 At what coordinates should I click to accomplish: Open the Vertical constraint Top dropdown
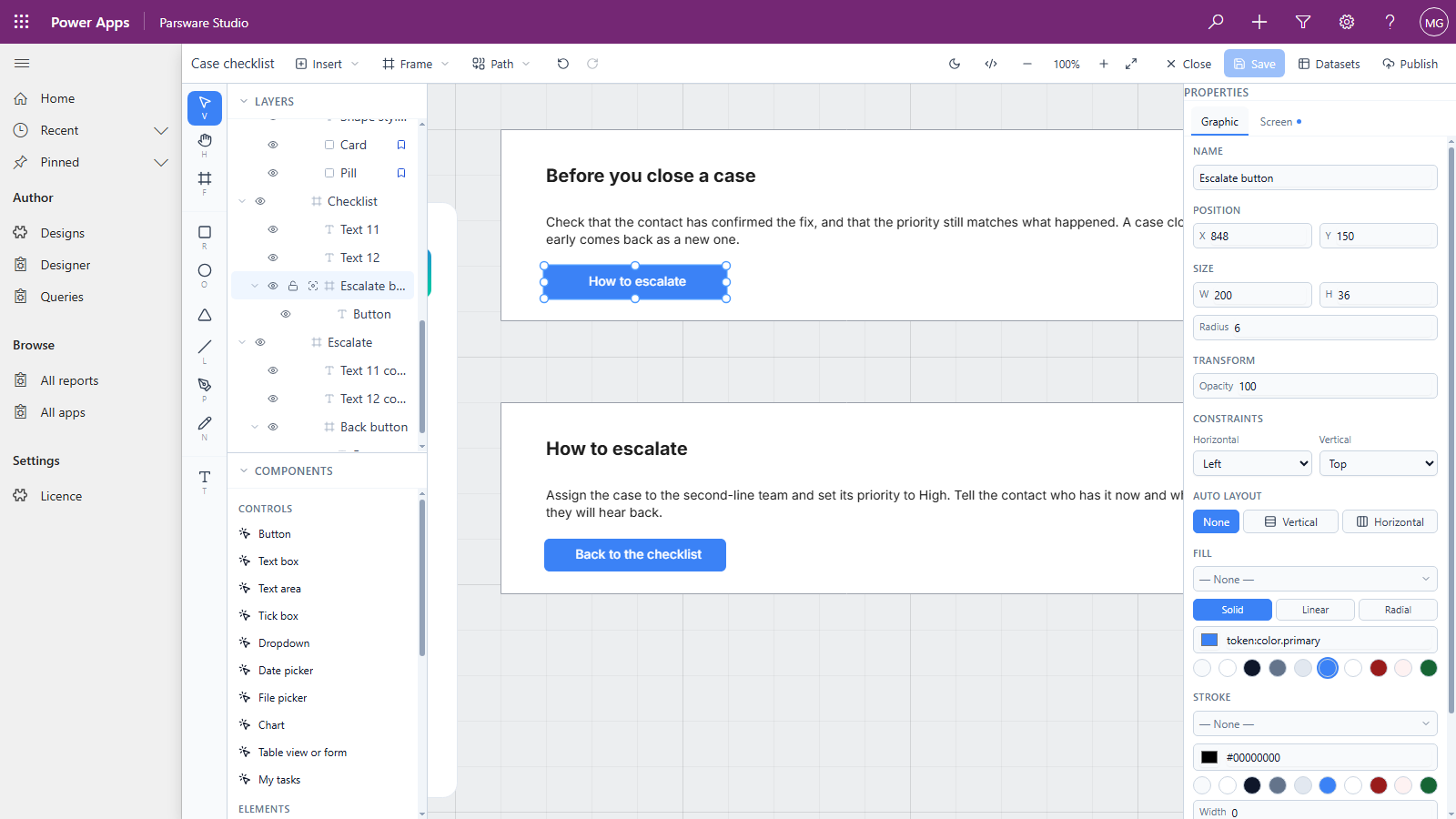(1378, 463)
